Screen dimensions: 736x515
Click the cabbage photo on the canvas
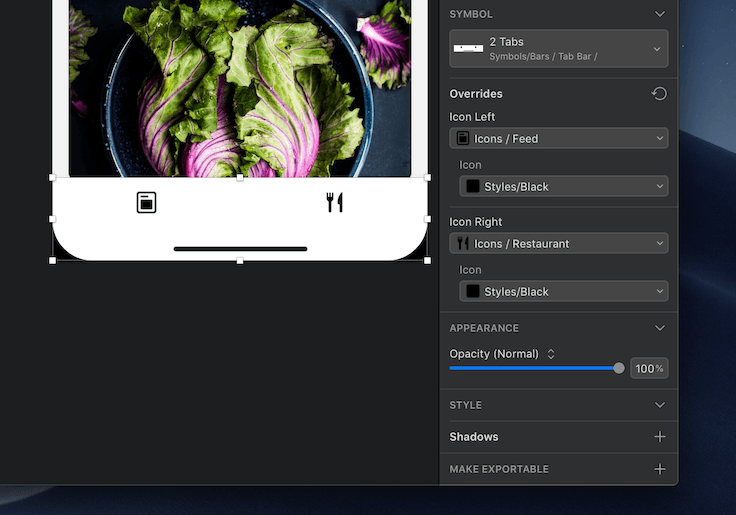click(240, 88)
